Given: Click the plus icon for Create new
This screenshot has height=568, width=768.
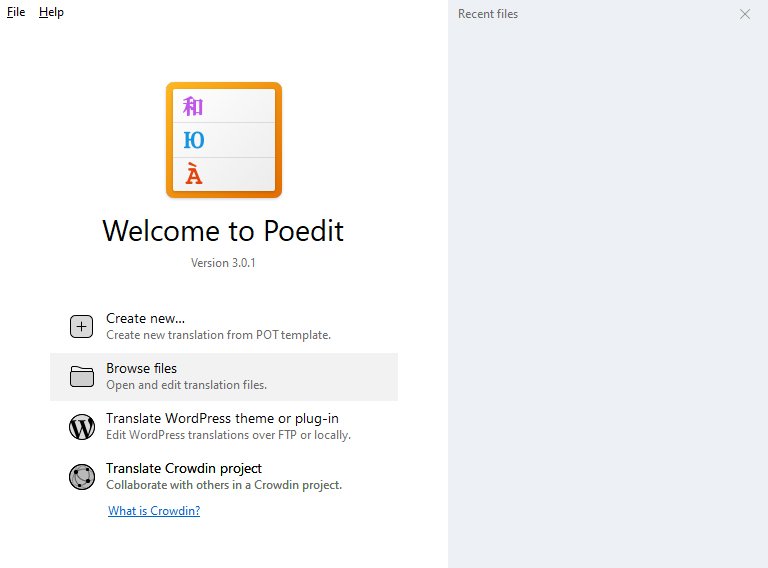Looking at the screenshot, I should [x=81, y=327].
